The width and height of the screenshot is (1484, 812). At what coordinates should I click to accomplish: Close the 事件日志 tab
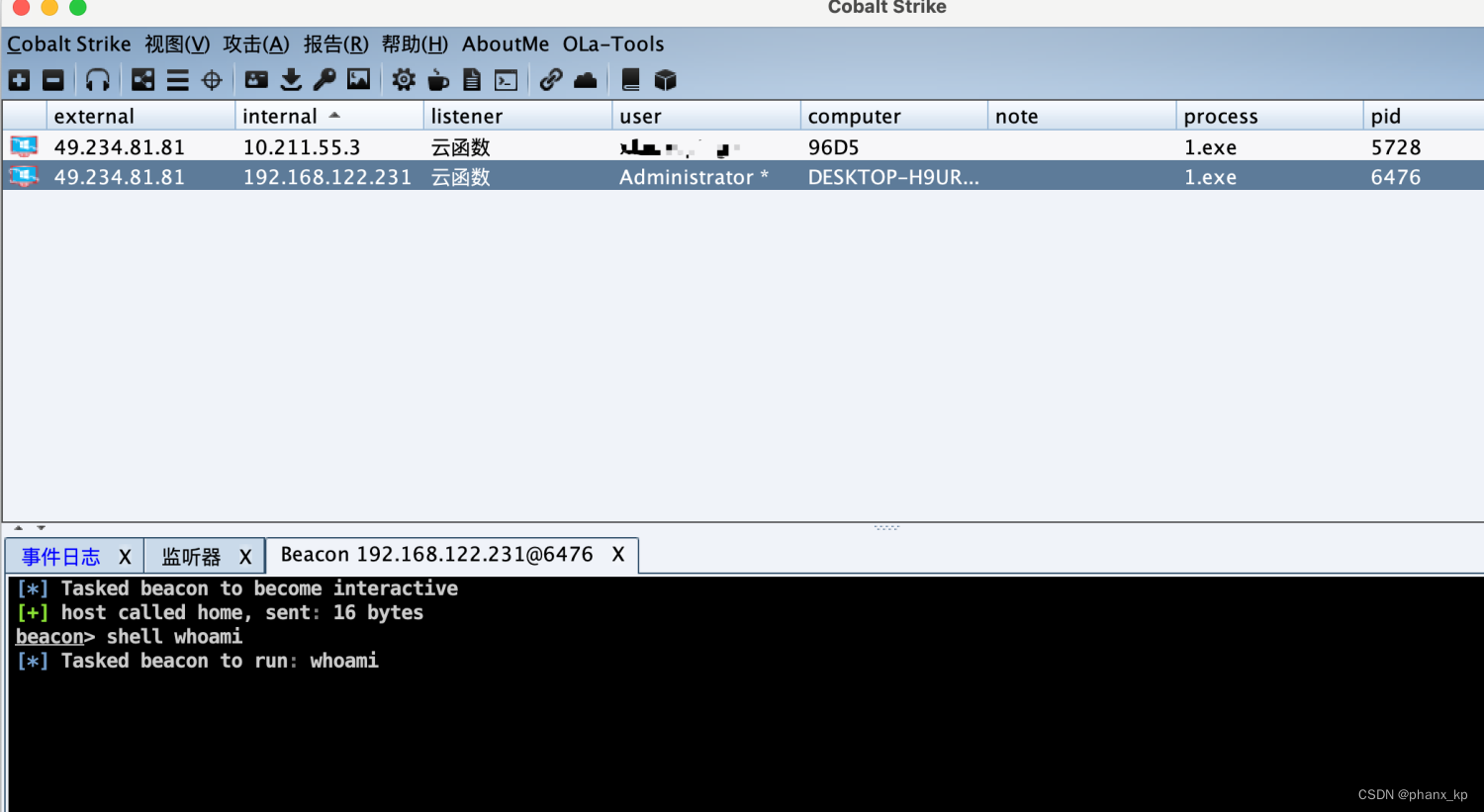(125, 557)
